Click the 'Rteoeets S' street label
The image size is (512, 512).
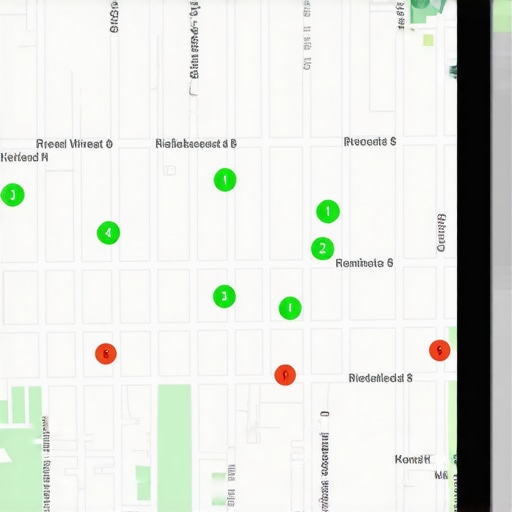(370, 142)
